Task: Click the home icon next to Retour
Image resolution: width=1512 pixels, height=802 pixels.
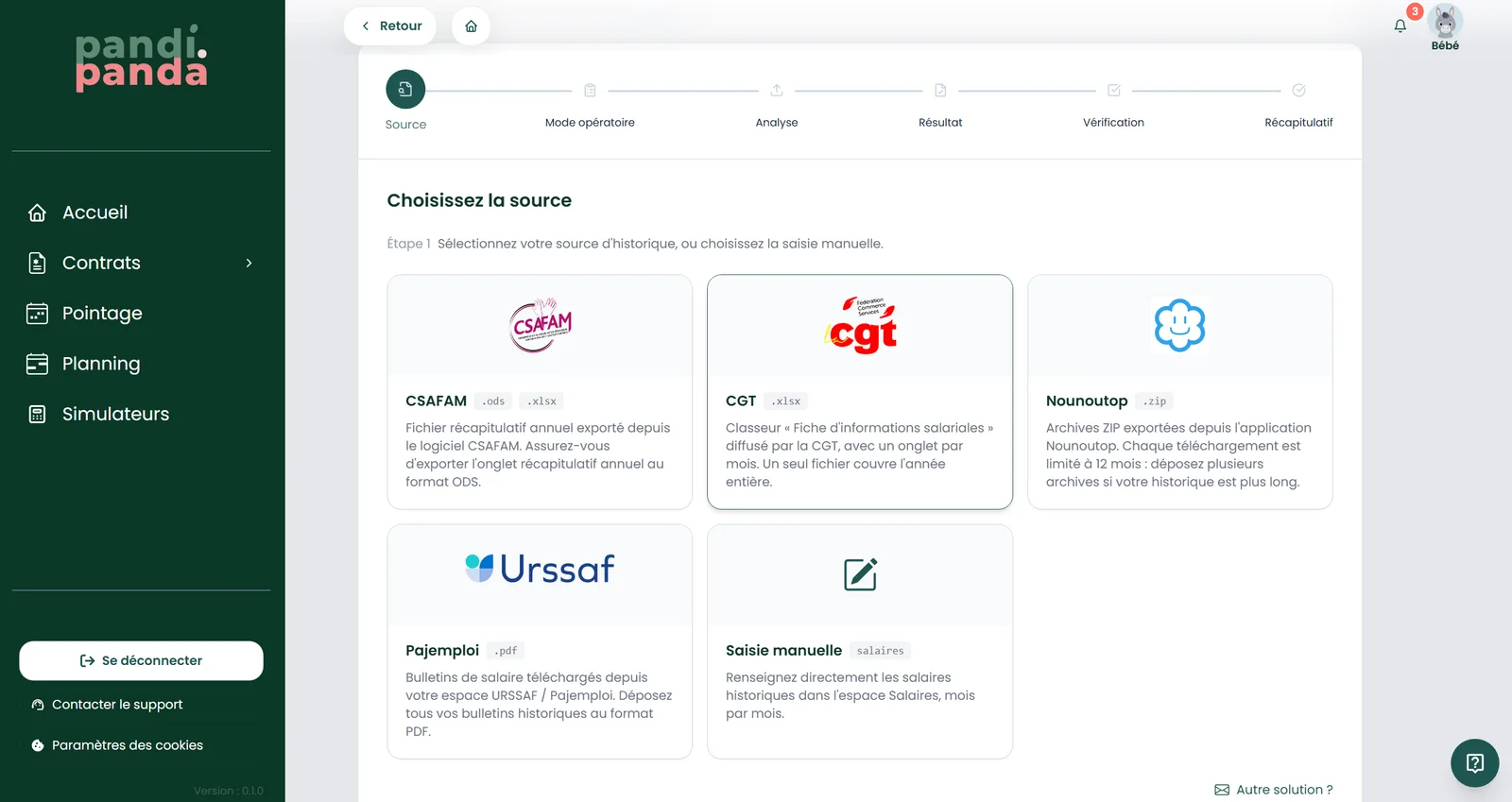Action: tap(471, 26)
